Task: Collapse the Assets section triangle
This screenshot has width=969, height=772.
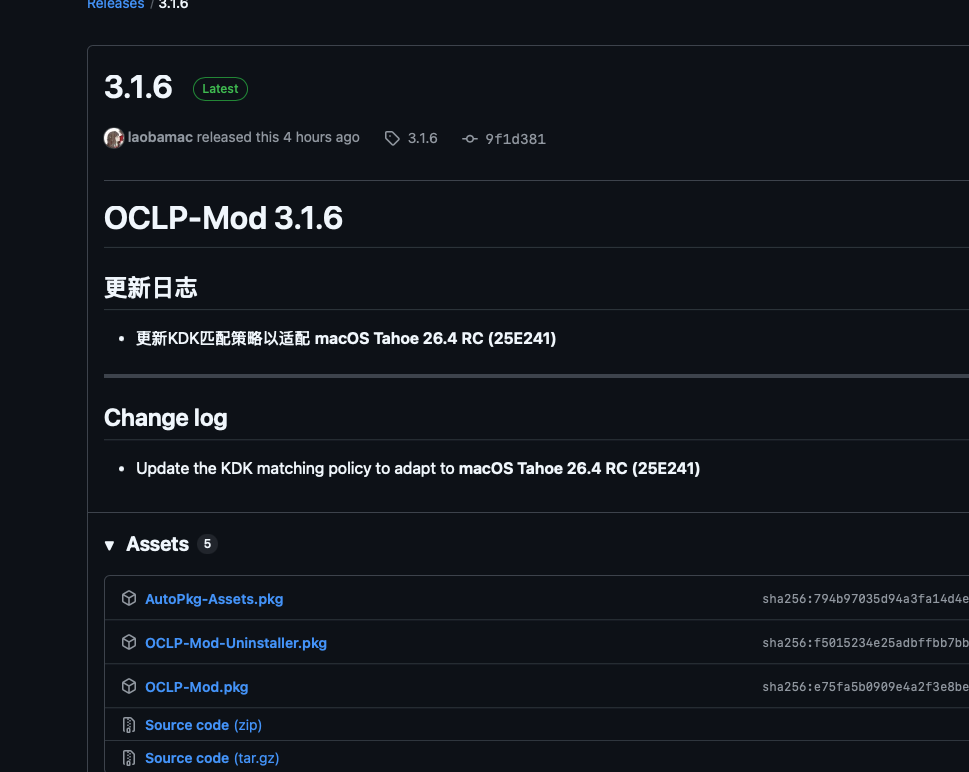Action: pos(110,545)
